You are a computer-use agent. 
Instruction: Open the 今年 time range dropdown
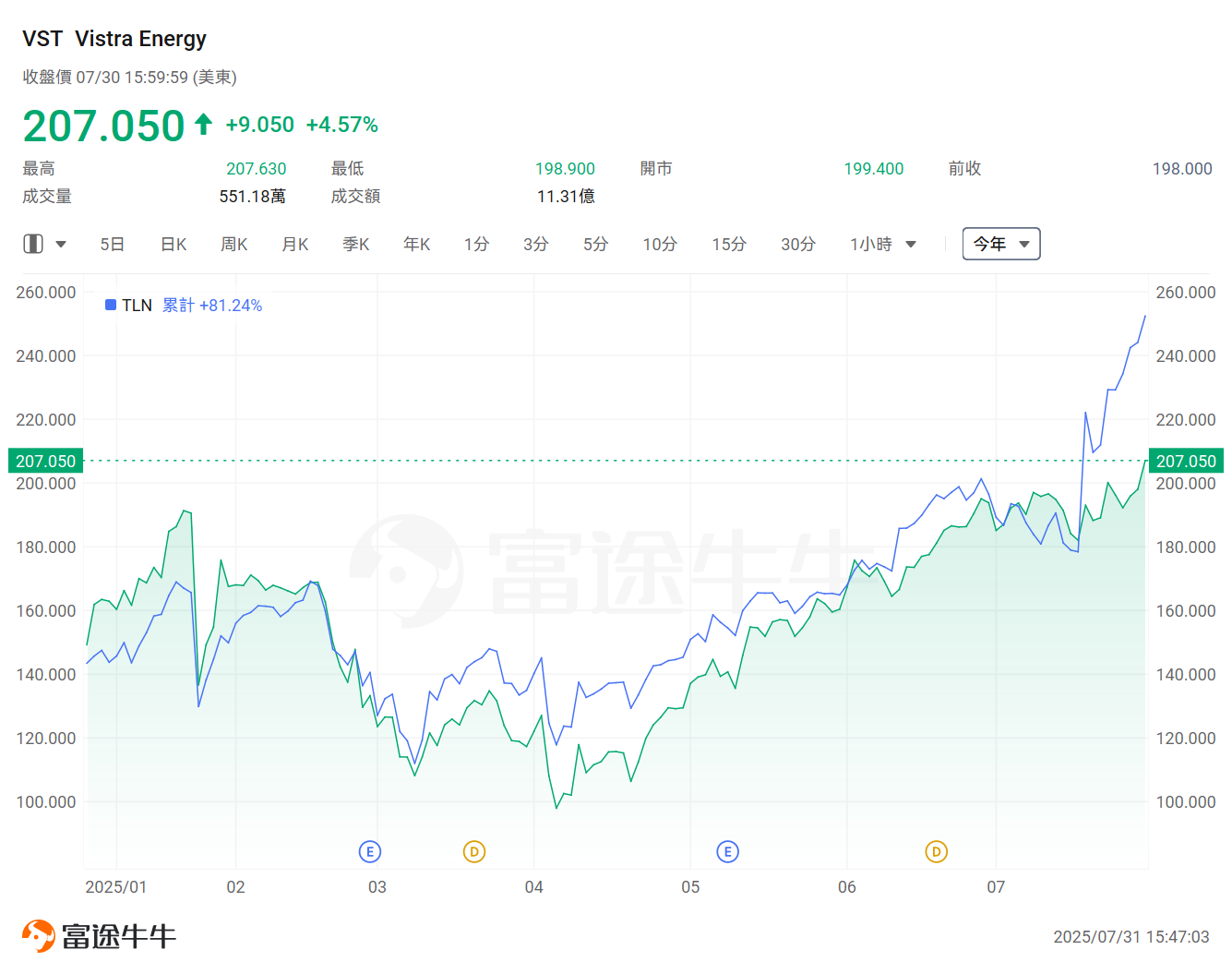point(1000,244)
